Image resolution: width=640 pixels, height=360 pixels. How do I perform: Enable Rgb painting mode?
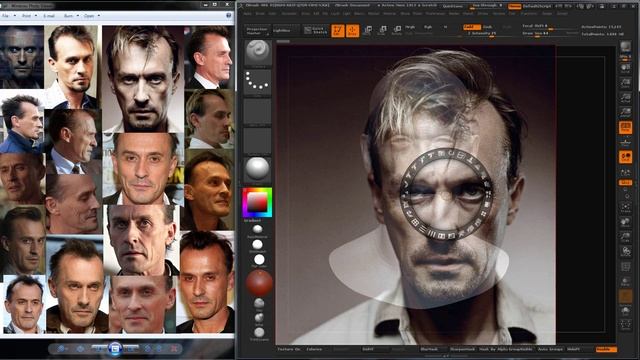pos(428,27)
